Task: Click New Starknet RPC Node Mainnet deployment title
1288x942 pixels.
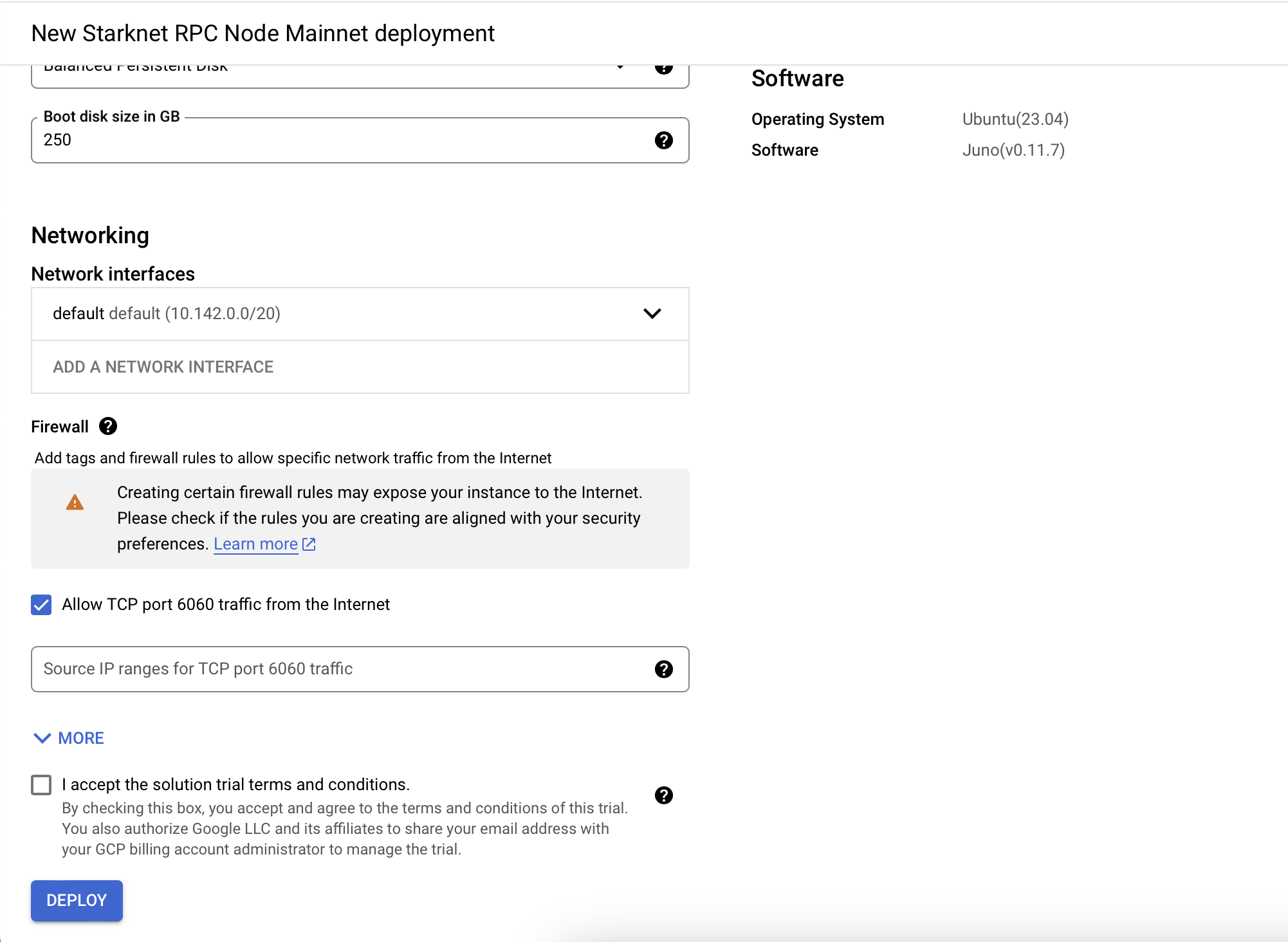Action: 263,33
